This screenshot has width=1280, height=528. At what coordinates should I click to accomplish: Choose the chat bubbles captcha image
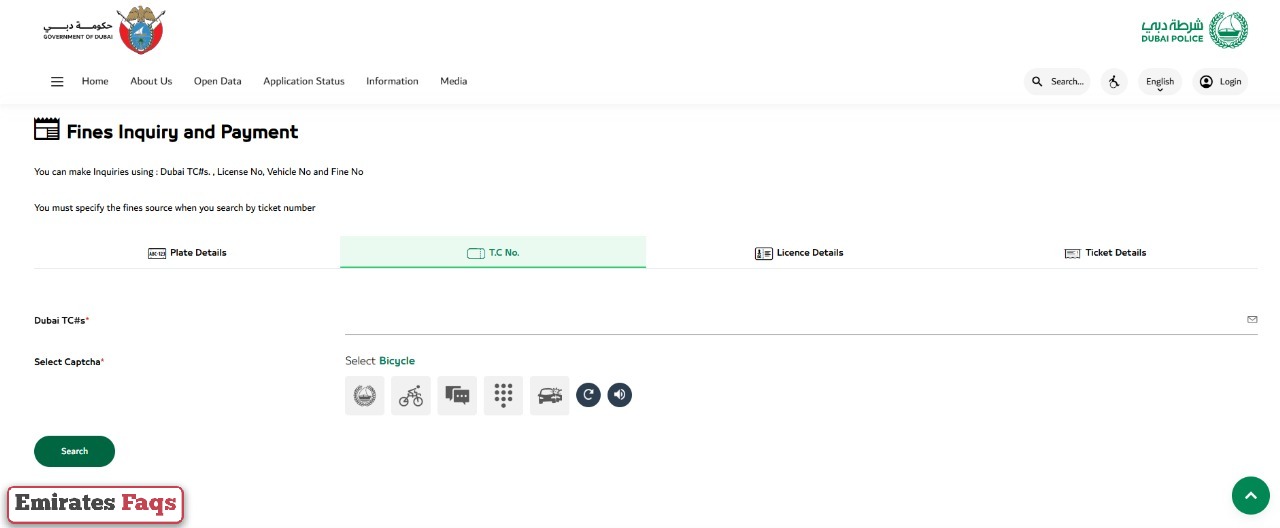pyautogui.click(x=457, y=396)
